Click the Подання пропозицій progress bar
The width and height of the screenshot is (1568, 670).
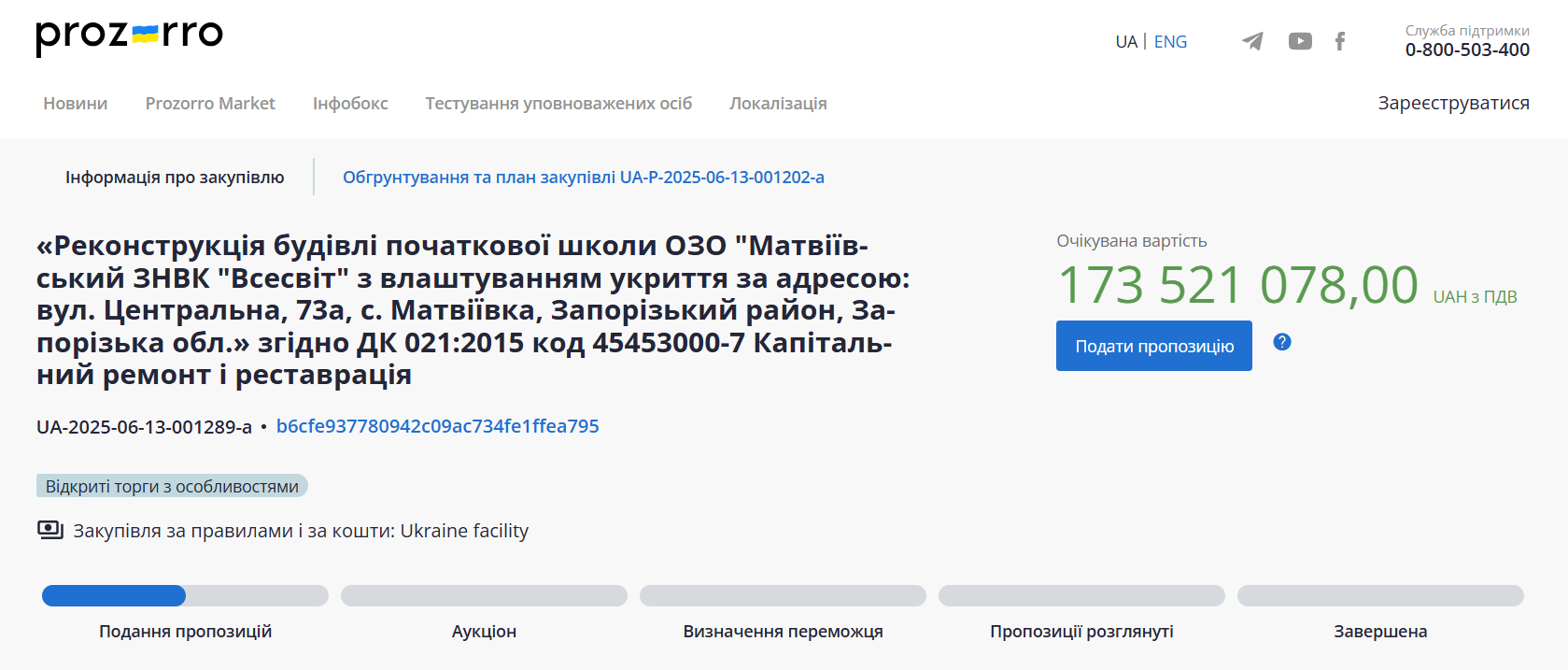[x=185, y=595]
